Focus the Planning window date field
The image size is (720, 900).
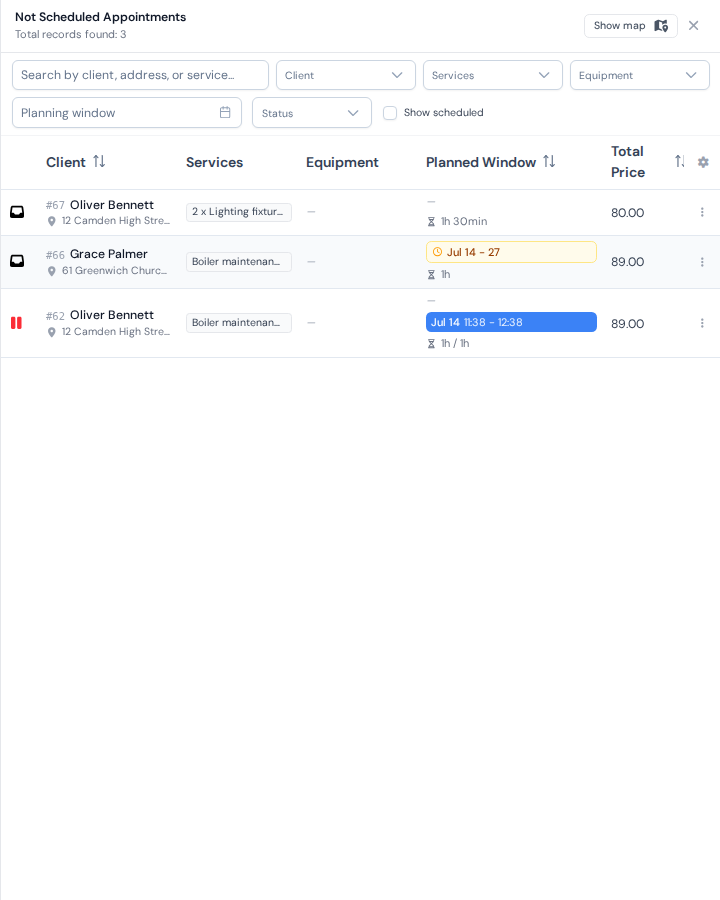pos(127,112)
